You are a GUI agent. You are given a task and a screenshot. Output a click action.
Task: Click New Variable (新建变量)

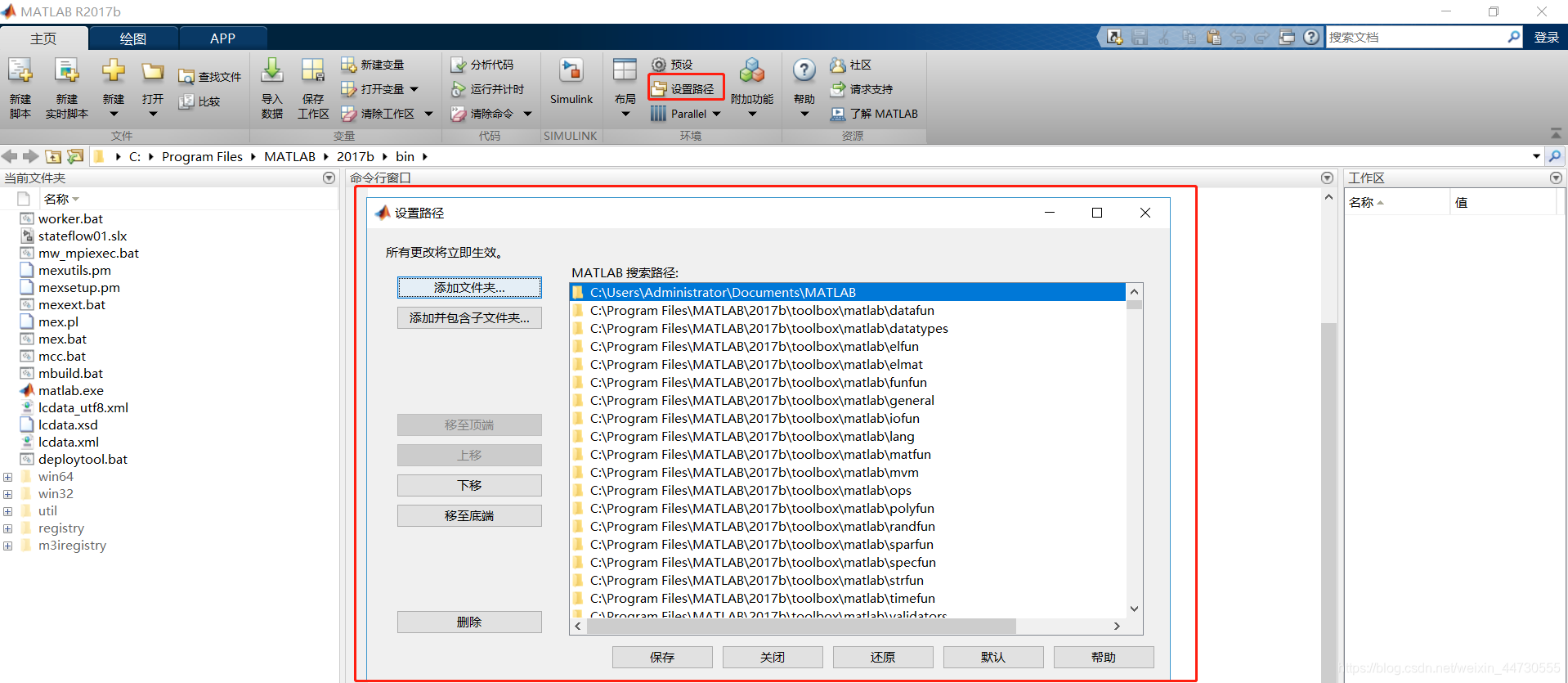[x=373, y=65]
